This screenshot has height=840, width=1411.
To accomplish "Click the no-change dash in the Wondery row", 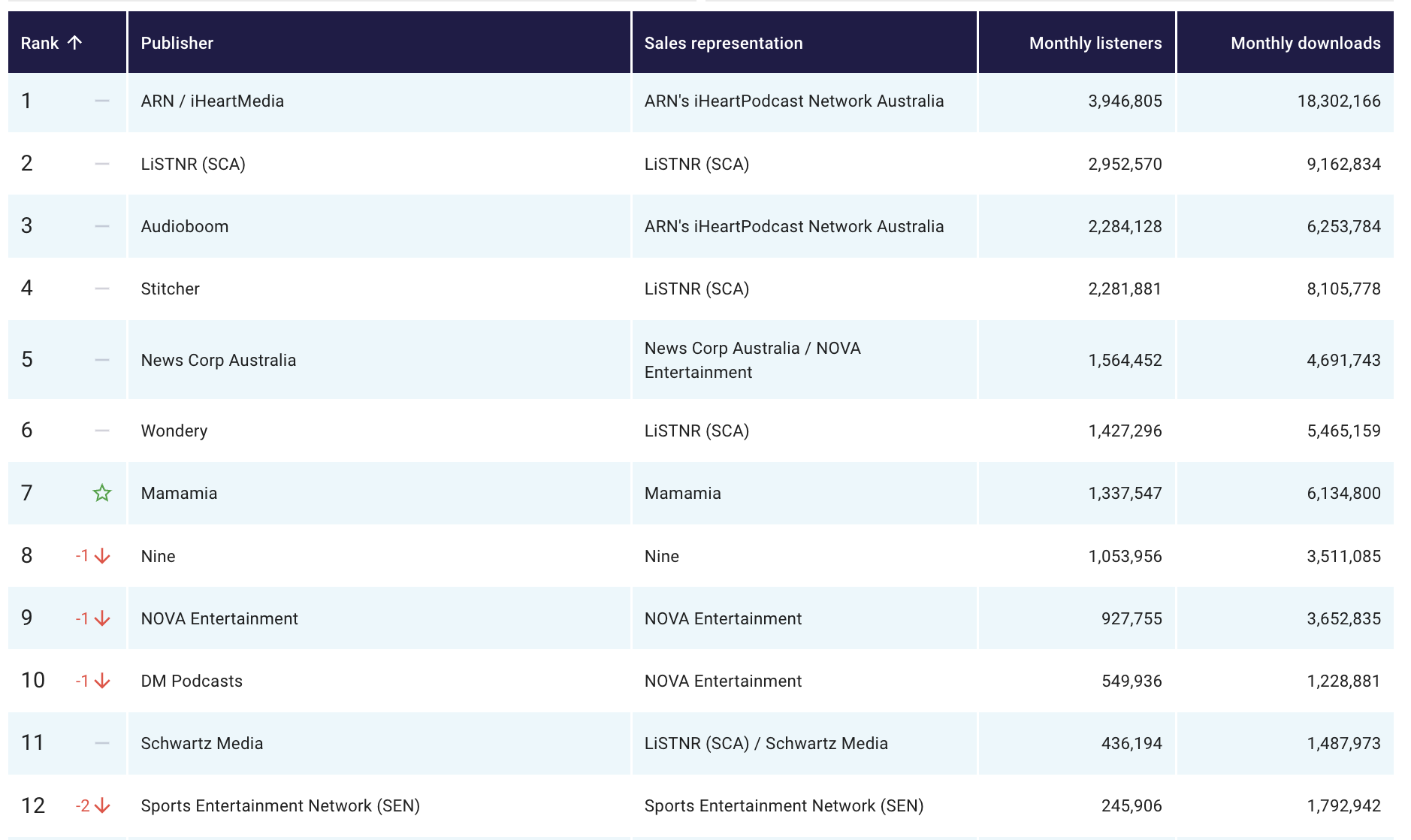I will 102,431.
